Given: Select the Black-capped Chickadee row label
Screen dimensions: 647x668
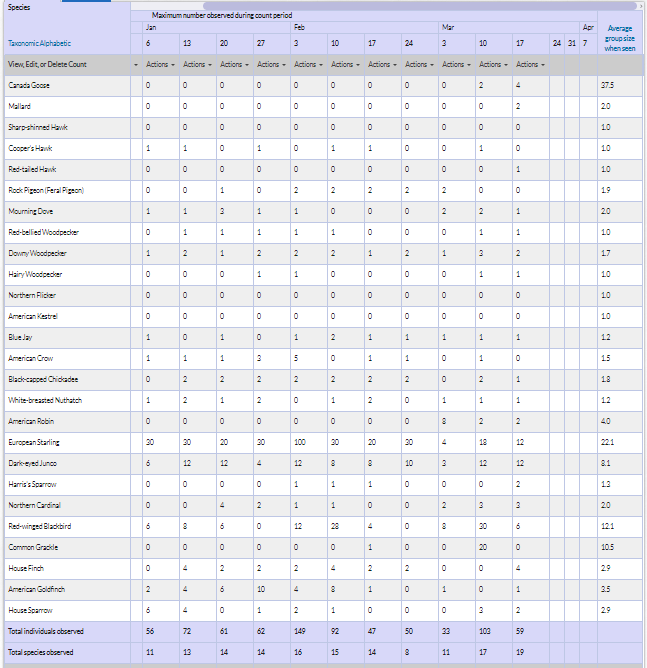Looking at the screenshot, I should tap(43, 379).
